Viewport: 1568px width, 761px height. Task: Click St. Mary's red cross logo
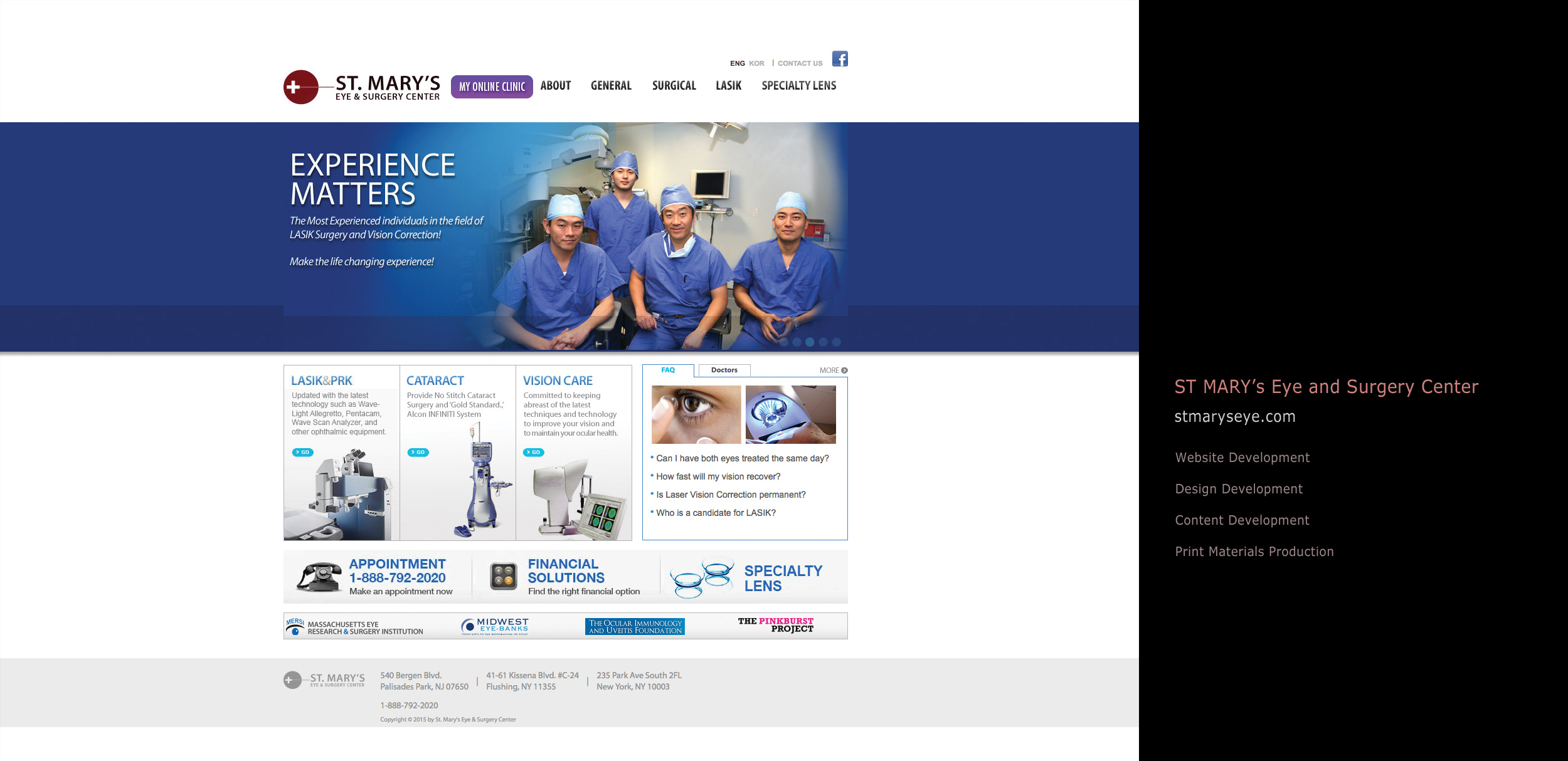click(x=300, y=87)
